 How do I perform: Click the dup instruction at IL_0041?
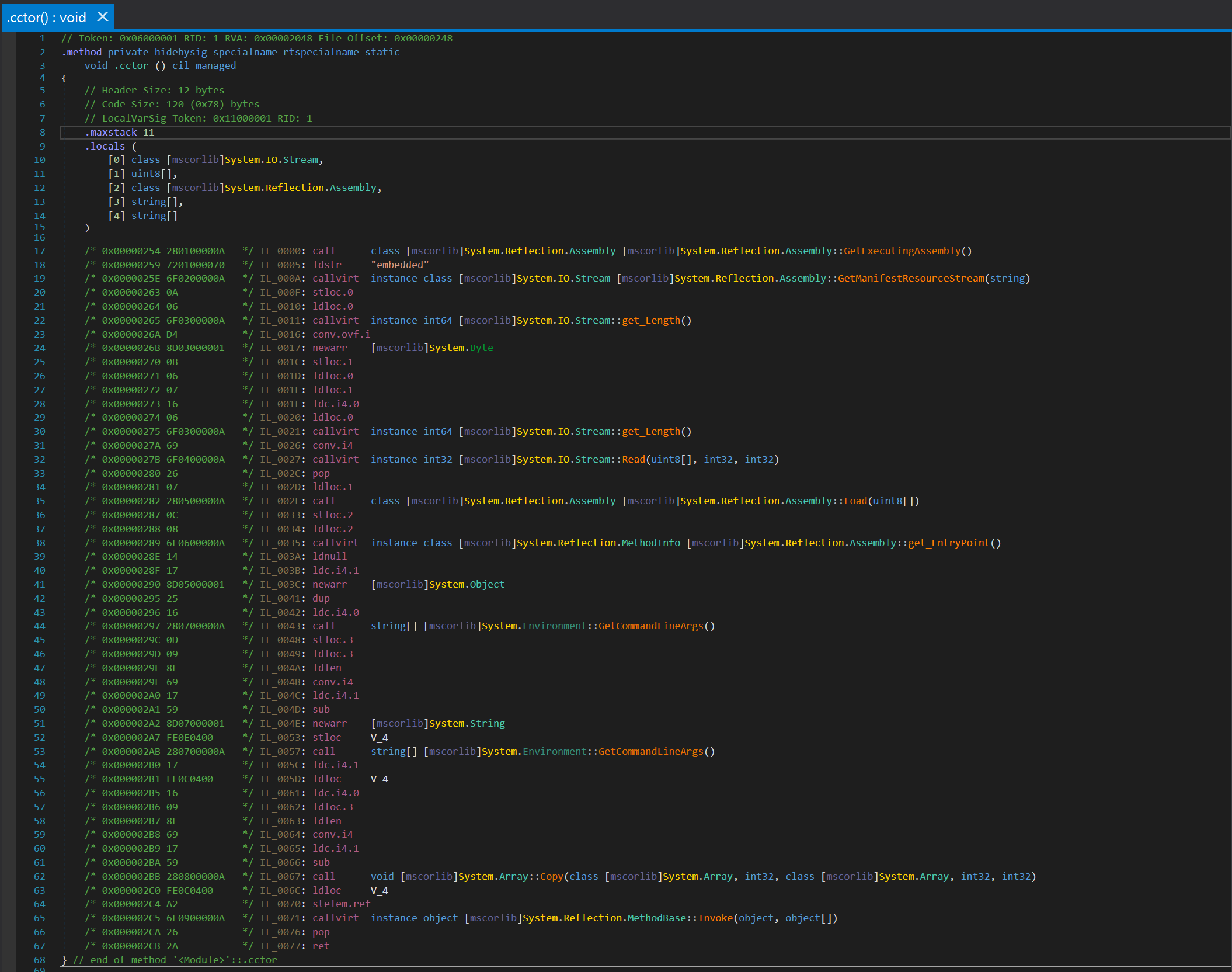coord(321,598)
